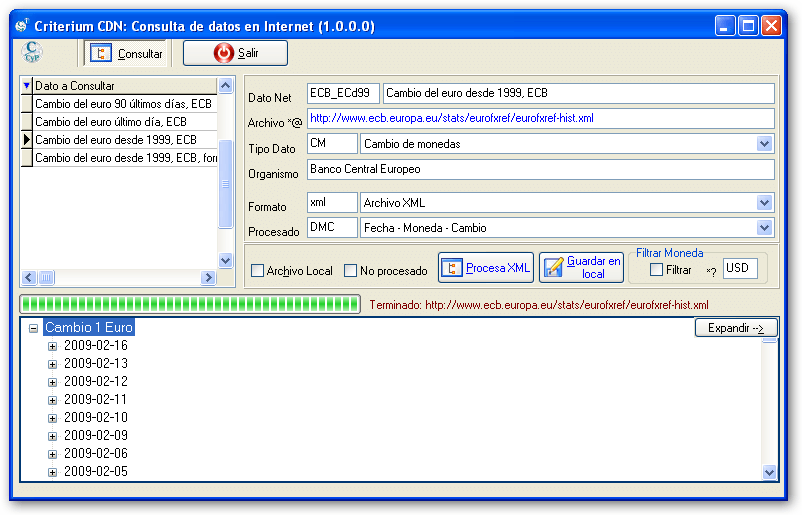Click the Expandir --> button
Screen dimensions: 802x515
(736, 328)
